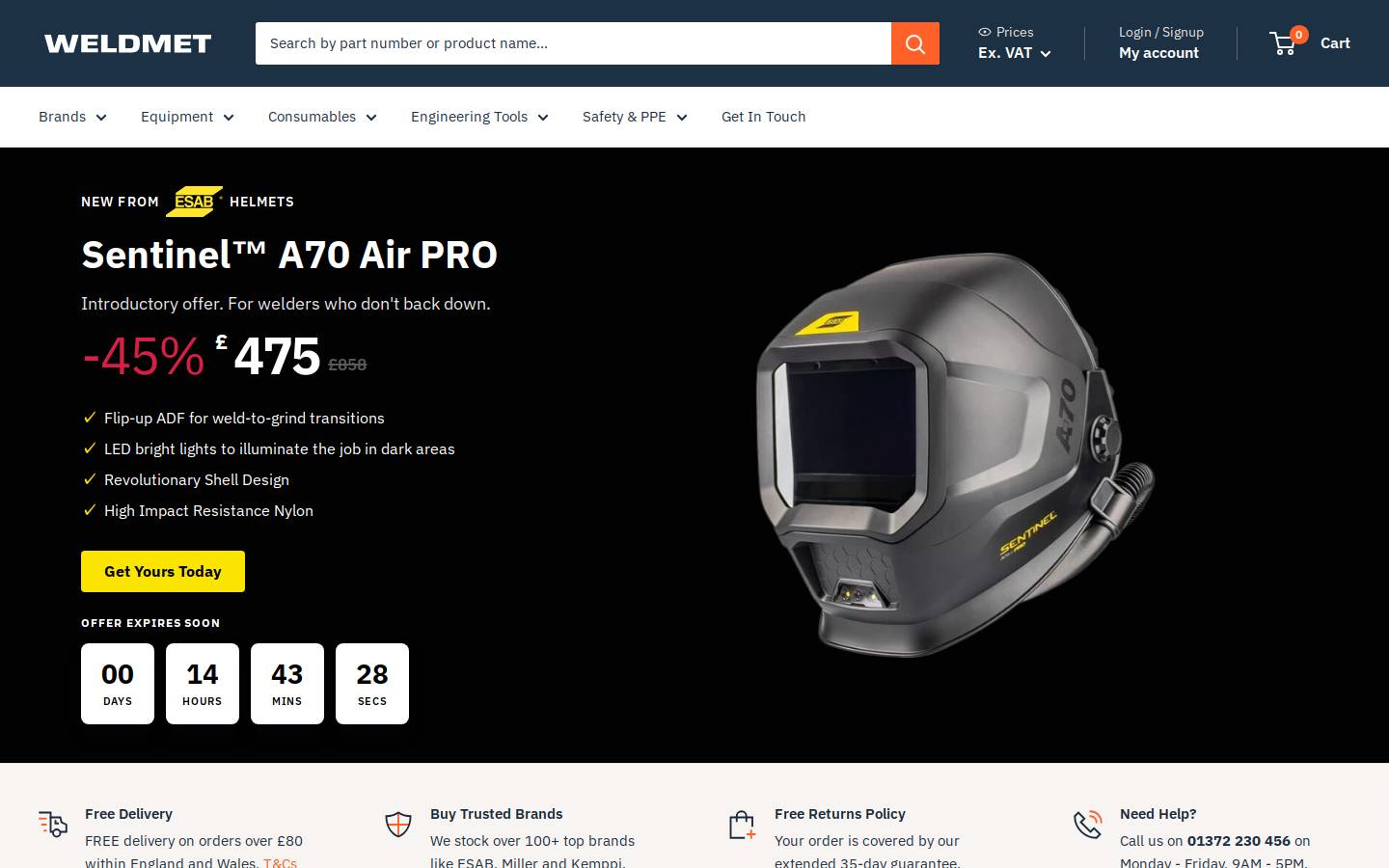Screen dimensions: 1389x868
Task: Open the shopping cart icon
Action: [1283, 43]
